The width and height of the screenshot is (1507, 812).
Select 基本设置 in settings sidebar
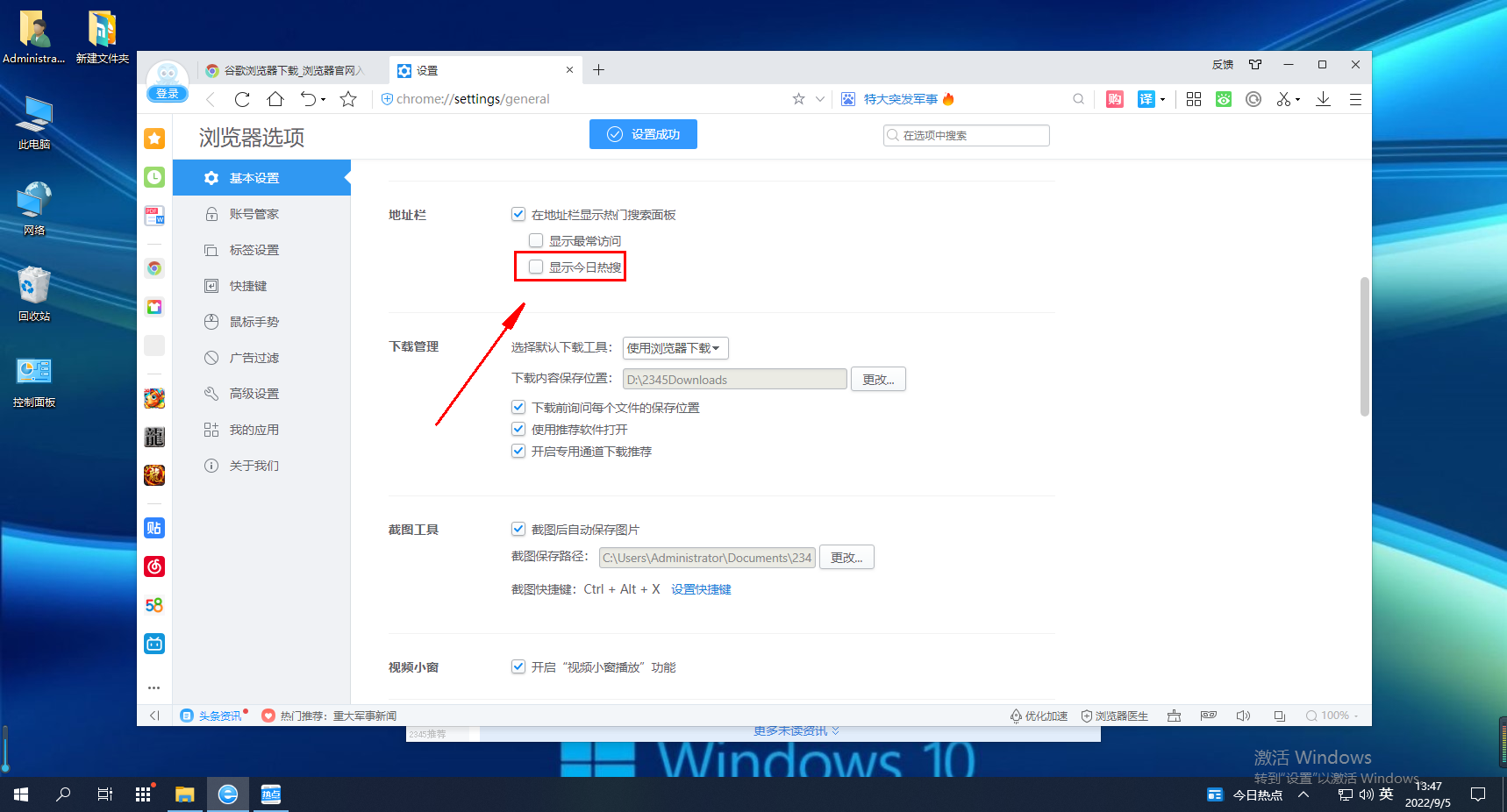(x=261, y=178)
